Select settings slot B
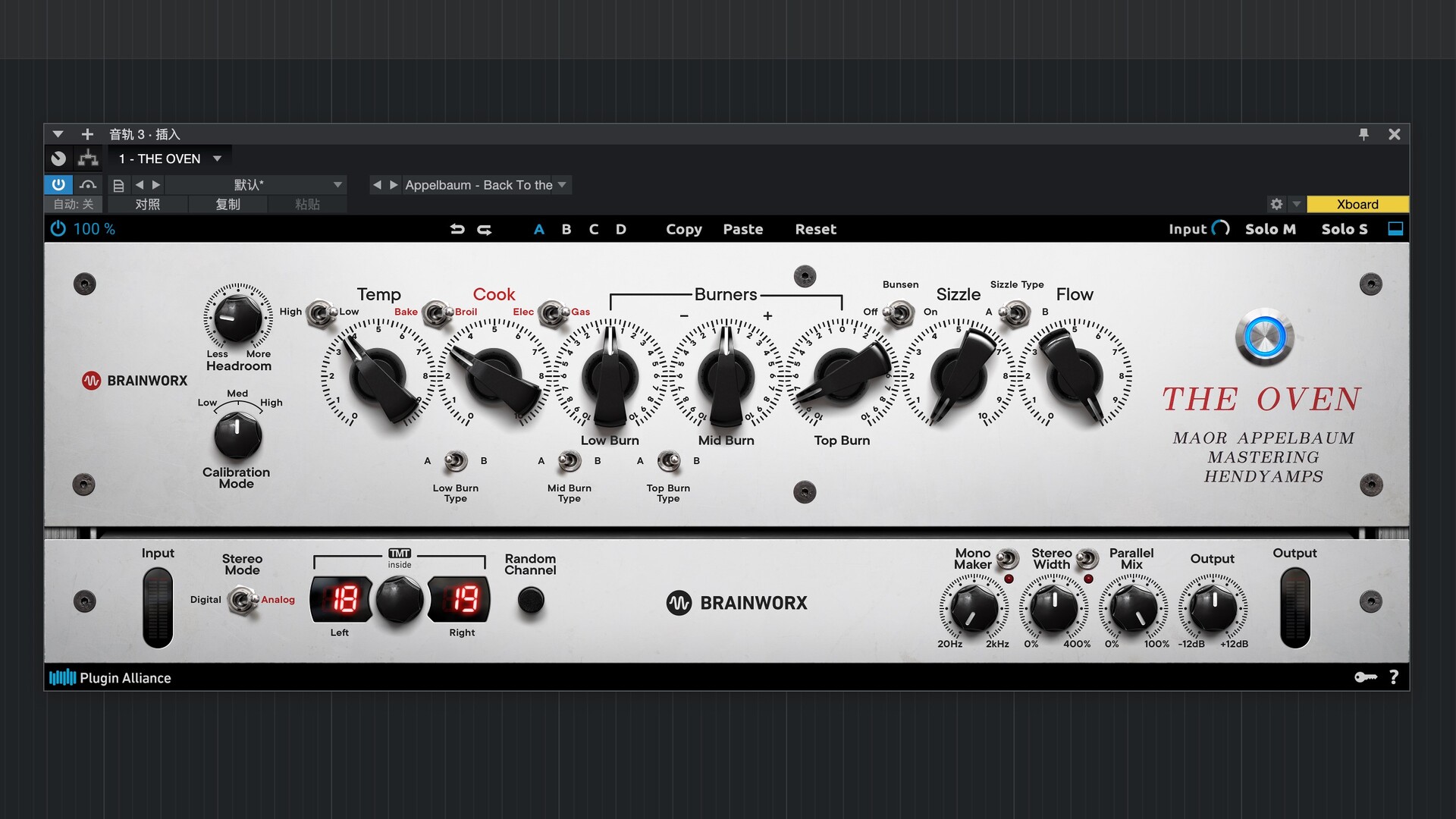Image resolution: width=1456 pixels, height=819 pixels. click(x=566, y=229)
